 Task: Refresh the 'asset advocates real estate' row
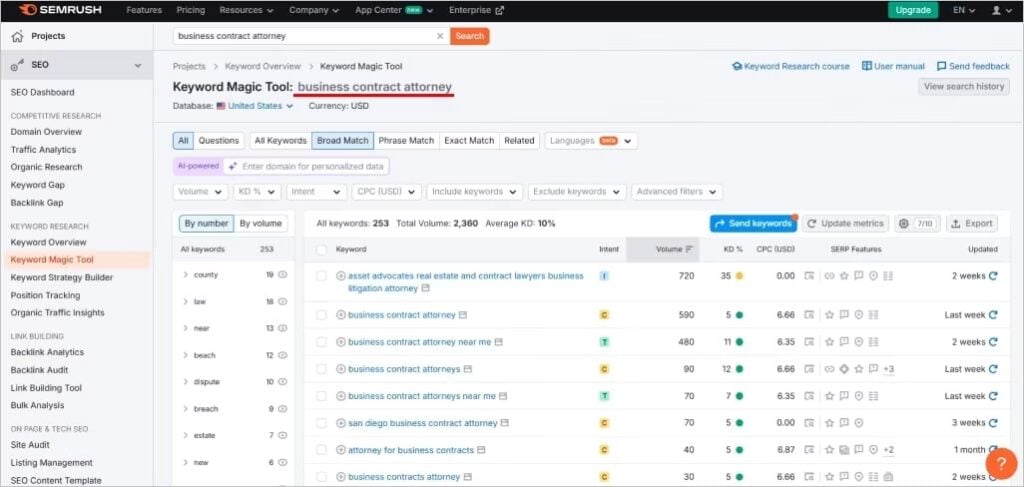click(993, 275)
